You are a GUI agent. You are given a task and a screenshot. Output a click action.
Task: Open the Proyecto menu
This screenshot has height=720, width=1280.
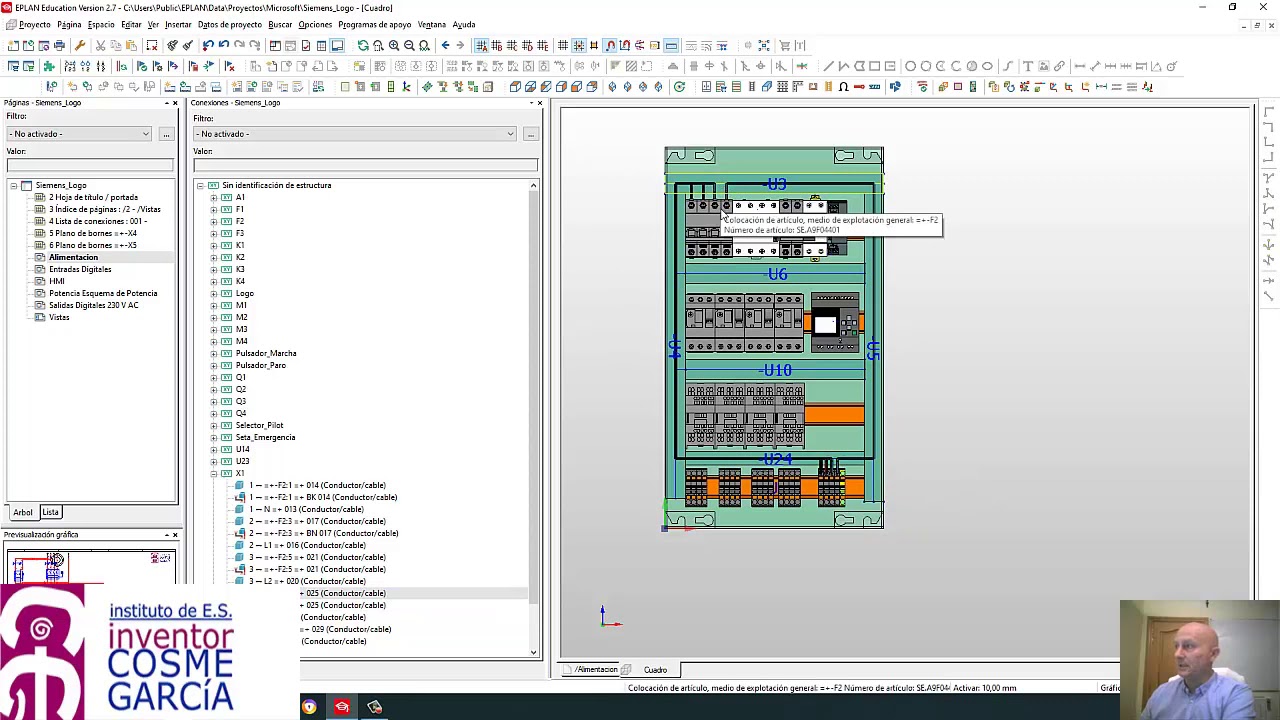34,24
